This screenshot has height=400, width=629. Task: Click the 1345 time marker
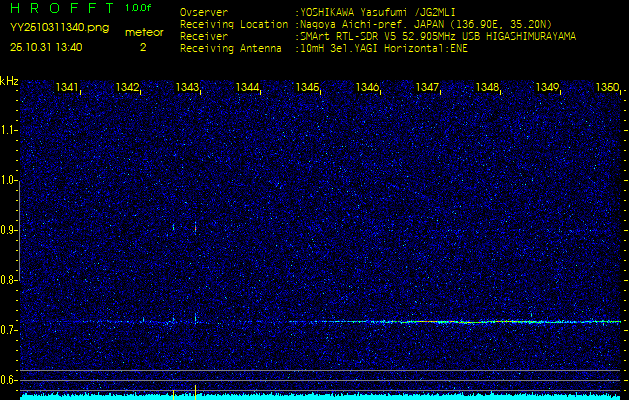307,88
